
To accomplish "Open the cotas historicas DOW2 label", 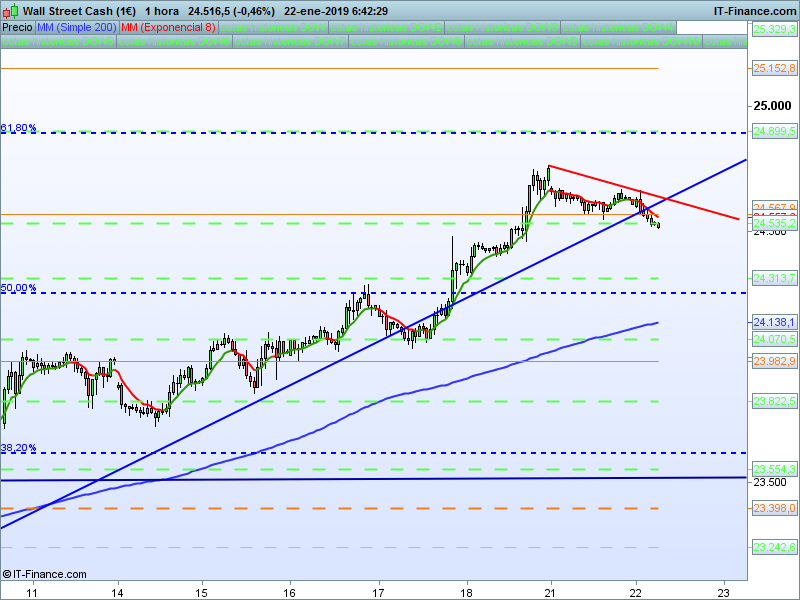I will click(x=386, y=28).
